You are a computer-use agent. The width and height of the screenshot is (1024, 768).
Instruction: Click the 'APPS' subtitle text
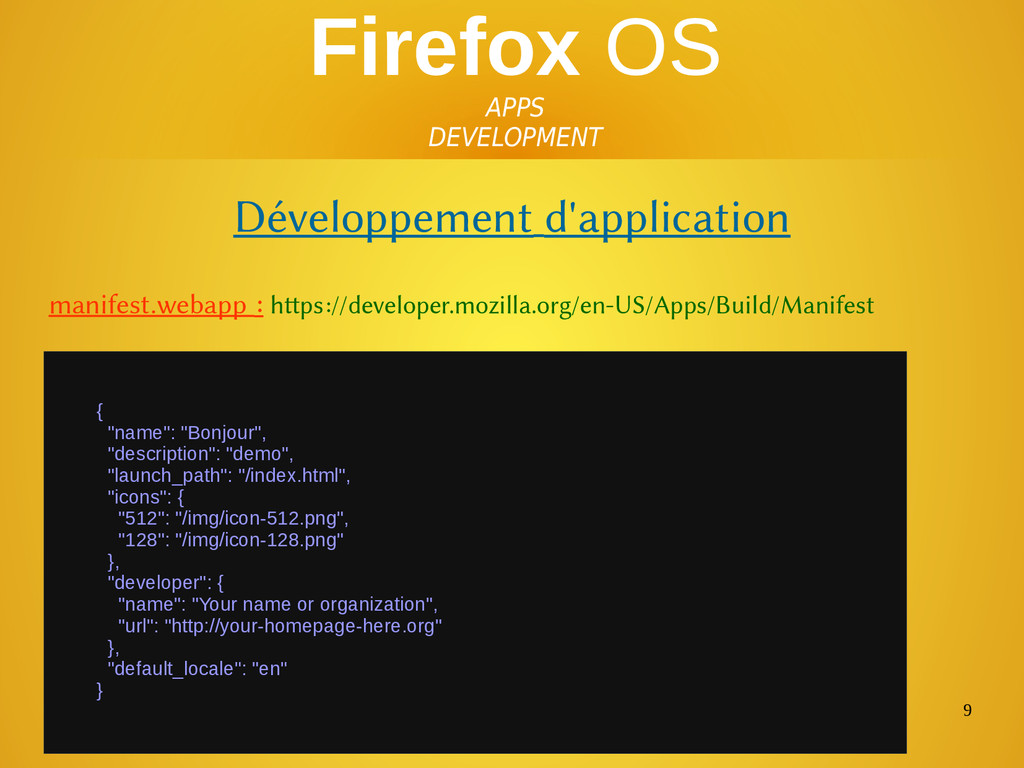pos(515,107)
